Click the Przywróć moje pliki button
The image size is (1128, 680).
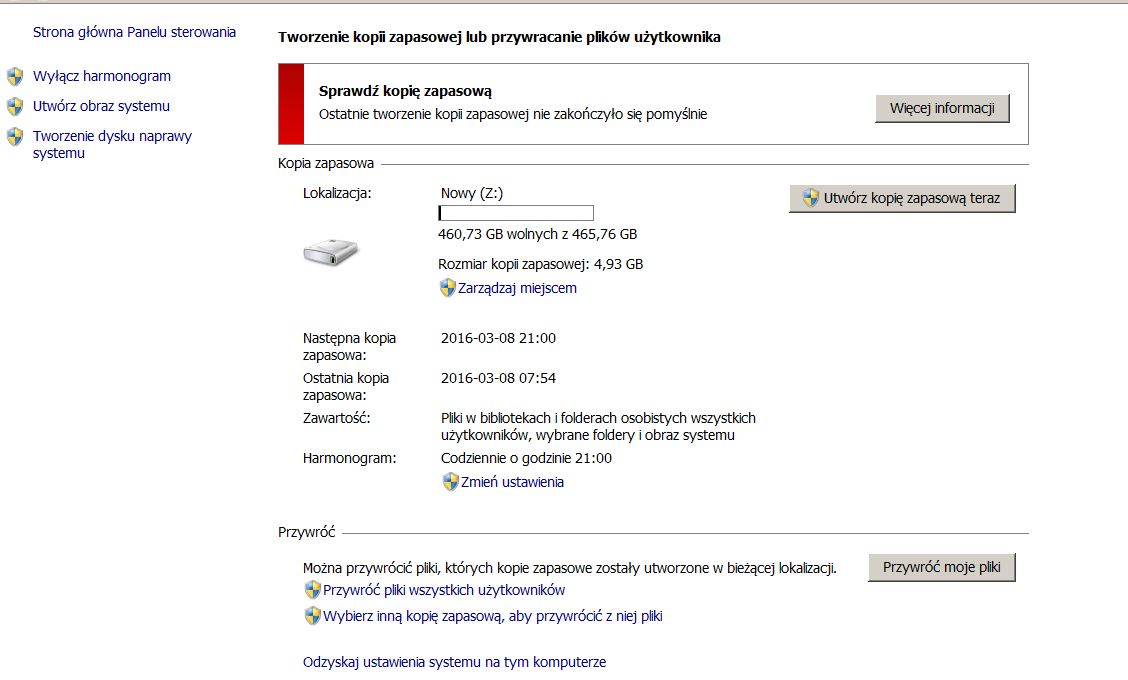click(x=942, y=568)
